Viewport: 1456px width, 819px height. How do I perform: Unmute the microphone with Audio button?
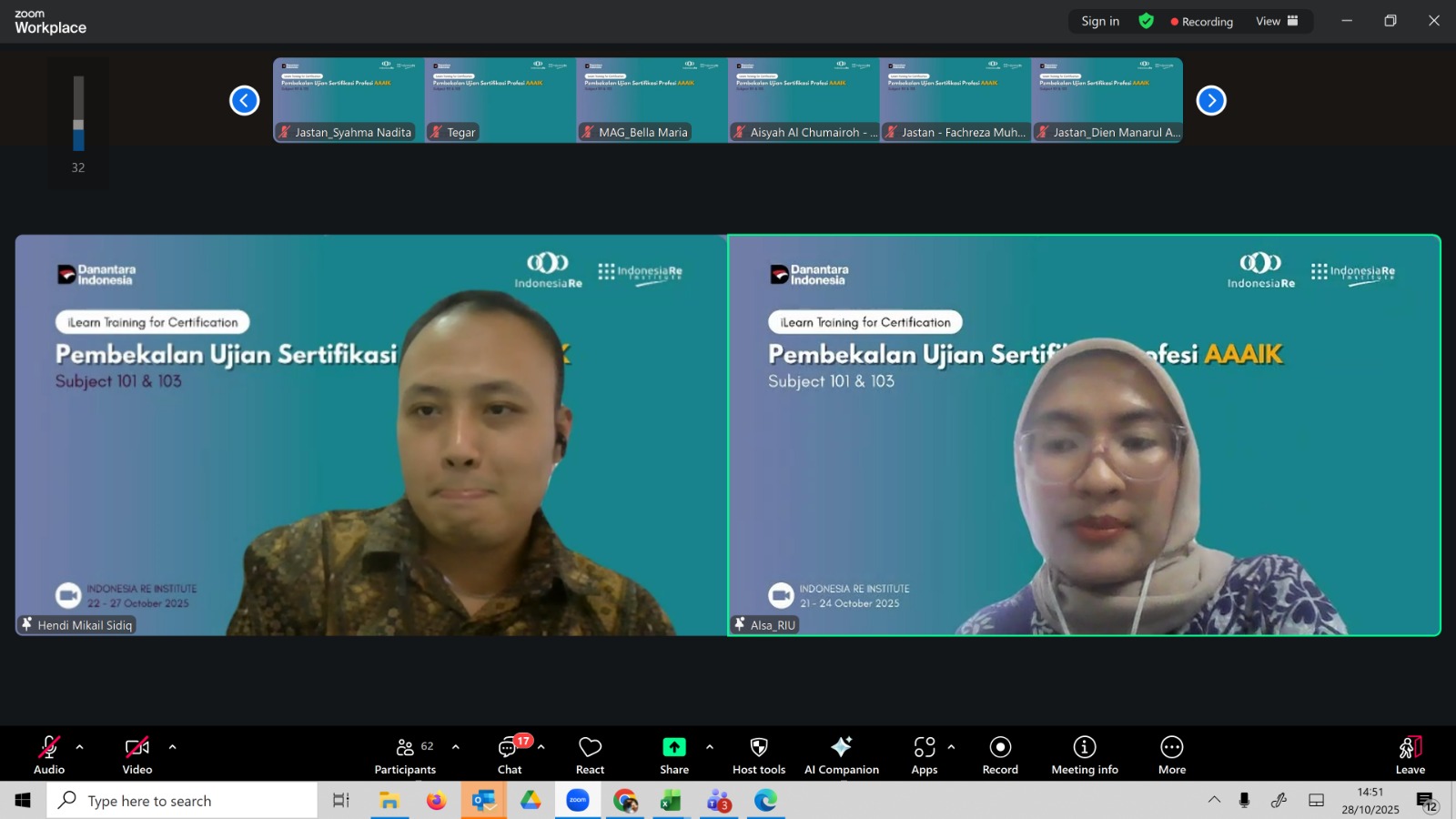[x=49, y=754]
